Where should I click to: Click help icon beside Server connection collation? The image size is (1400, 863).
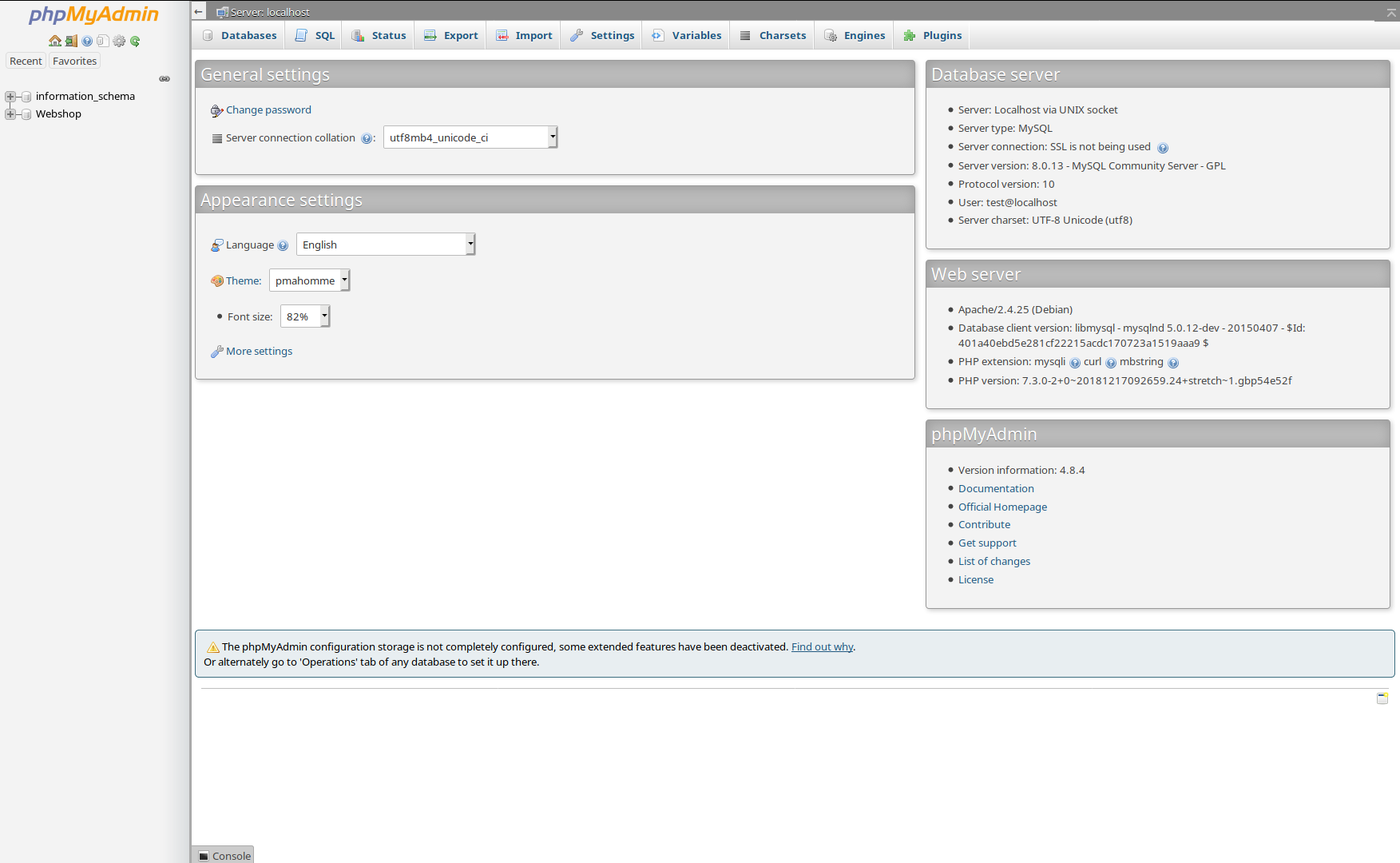[x=366, y=138]
